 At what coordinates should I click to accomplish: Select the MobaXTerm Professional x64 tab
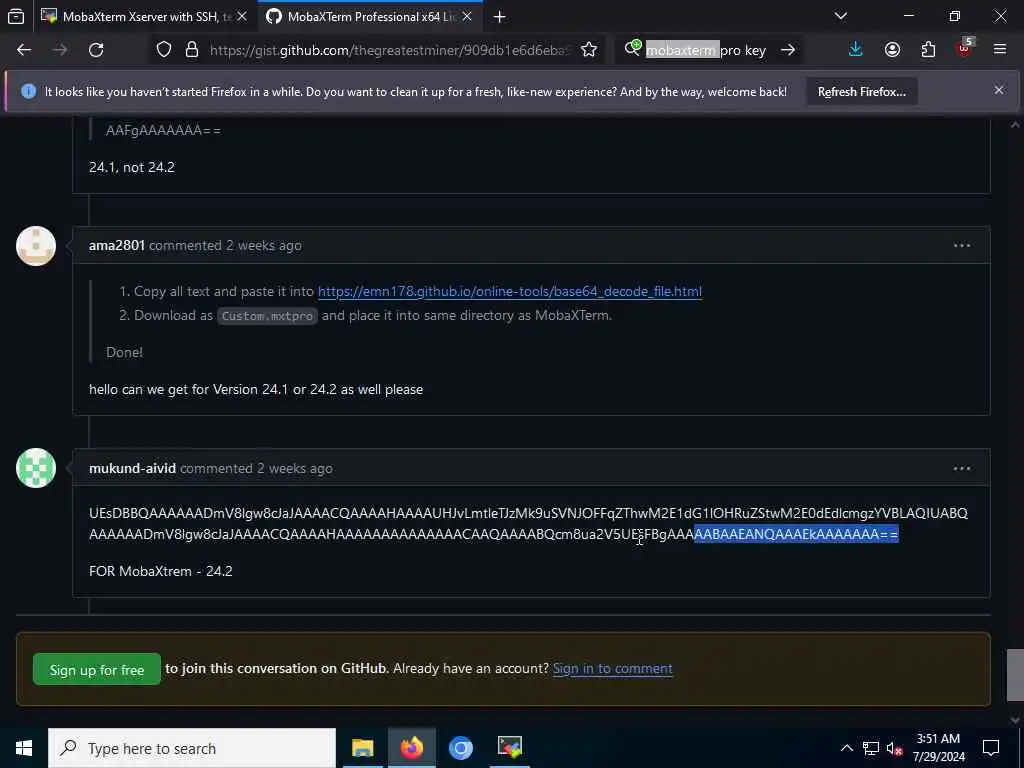click(371, 17)
